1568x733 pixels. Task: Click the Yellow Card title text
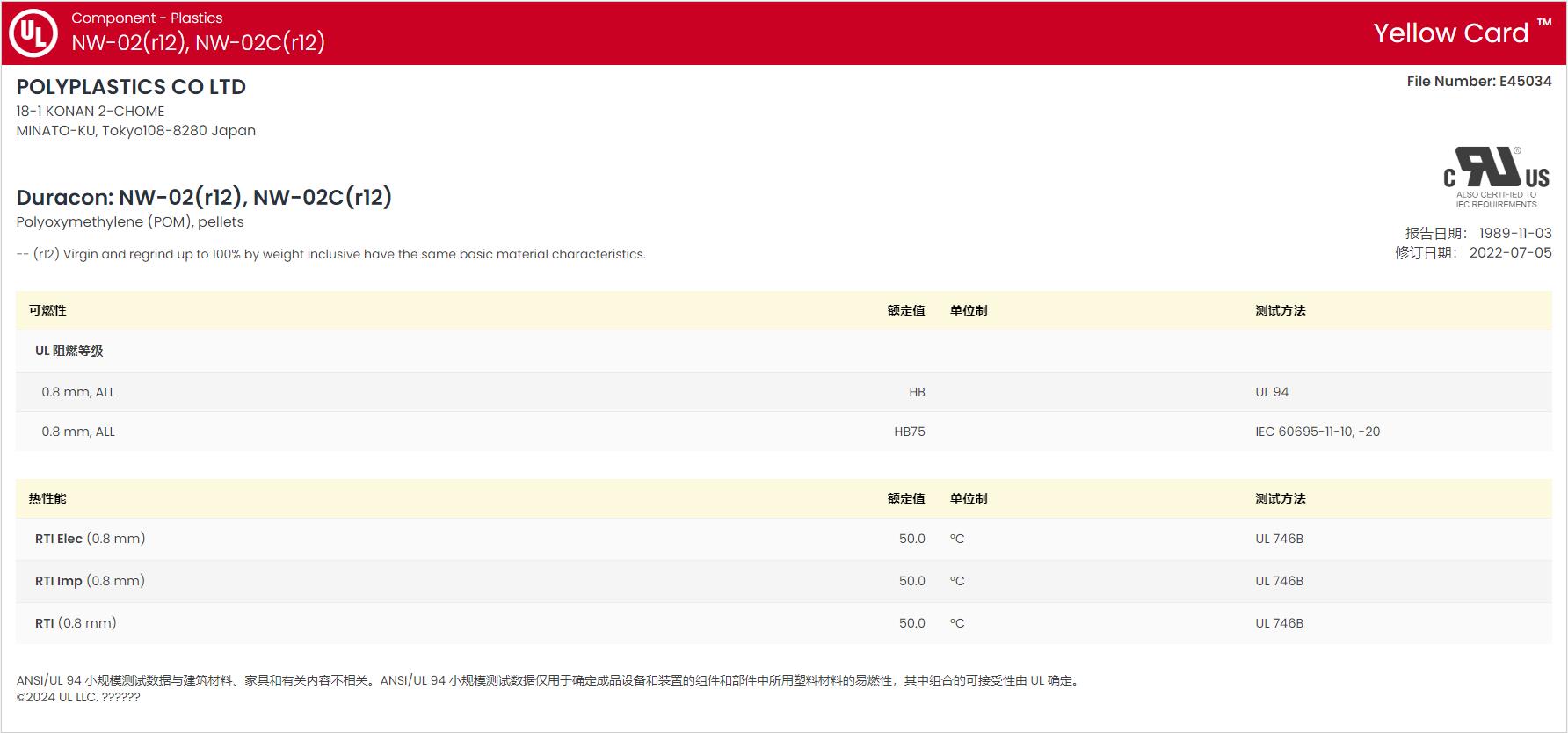(1451, 33)
